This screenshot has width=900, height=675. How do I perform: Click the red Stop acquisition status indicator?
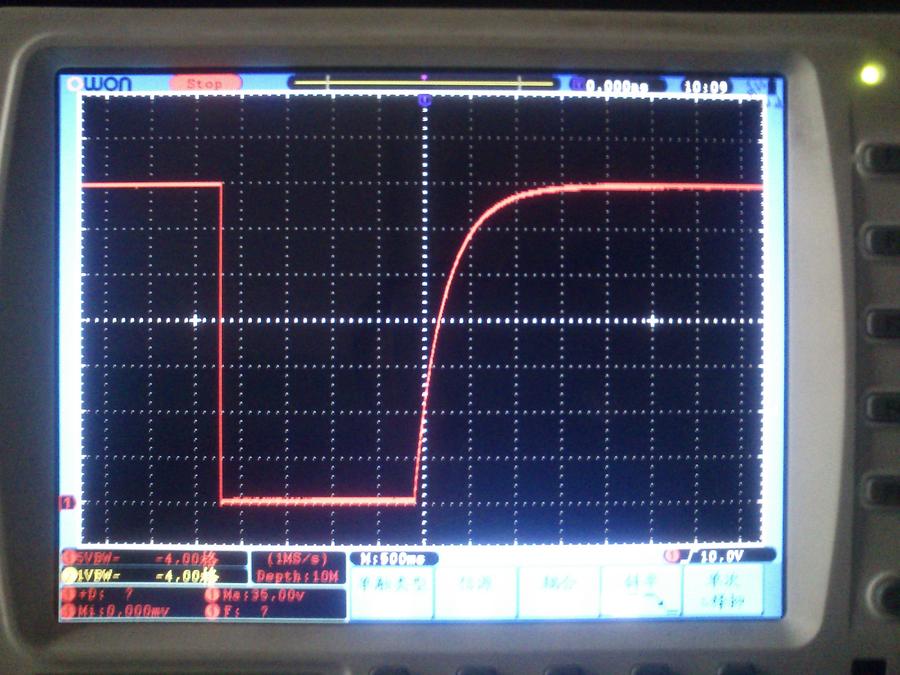point(204,84)
